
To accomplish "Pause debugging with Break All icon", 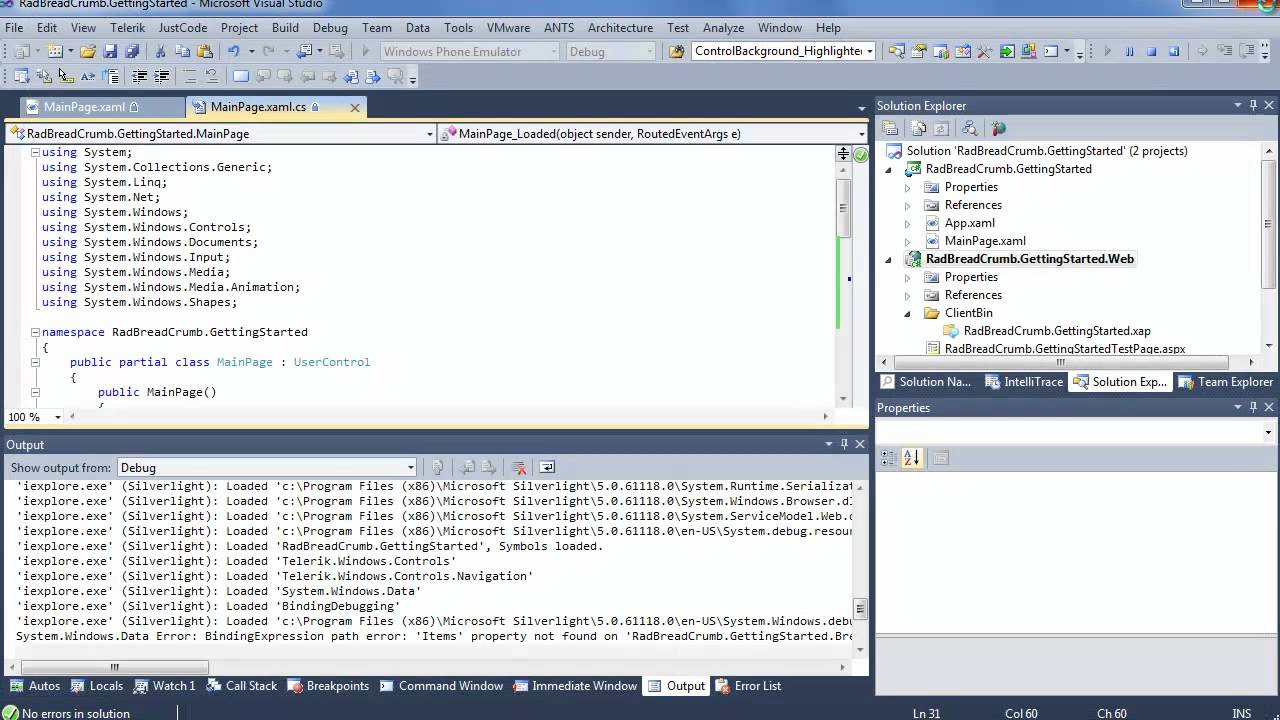I will click(x=1129, y=51).
